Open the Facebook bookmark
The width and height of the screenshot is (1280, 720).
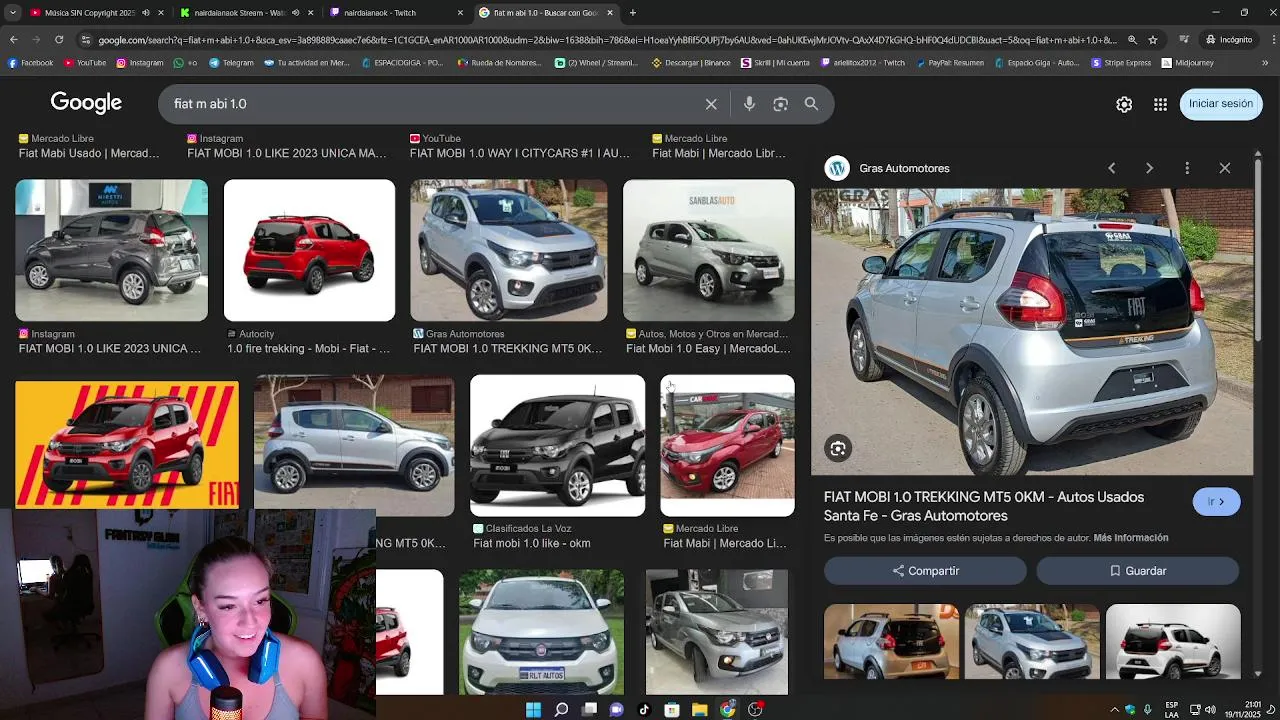click(x=30, y=62)
